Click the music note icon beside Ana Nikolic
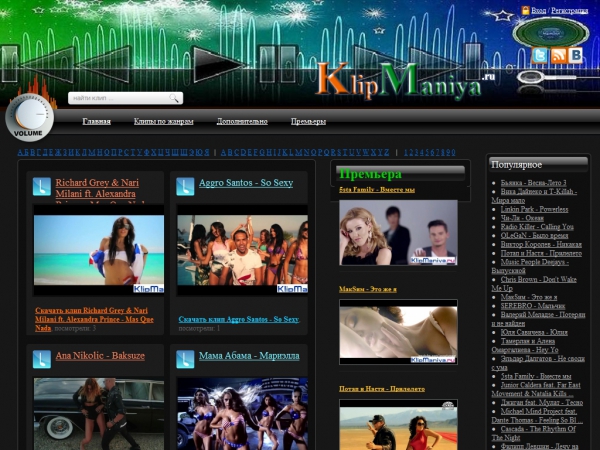Screen dimensions: 600x450 [x=42, y=359]
